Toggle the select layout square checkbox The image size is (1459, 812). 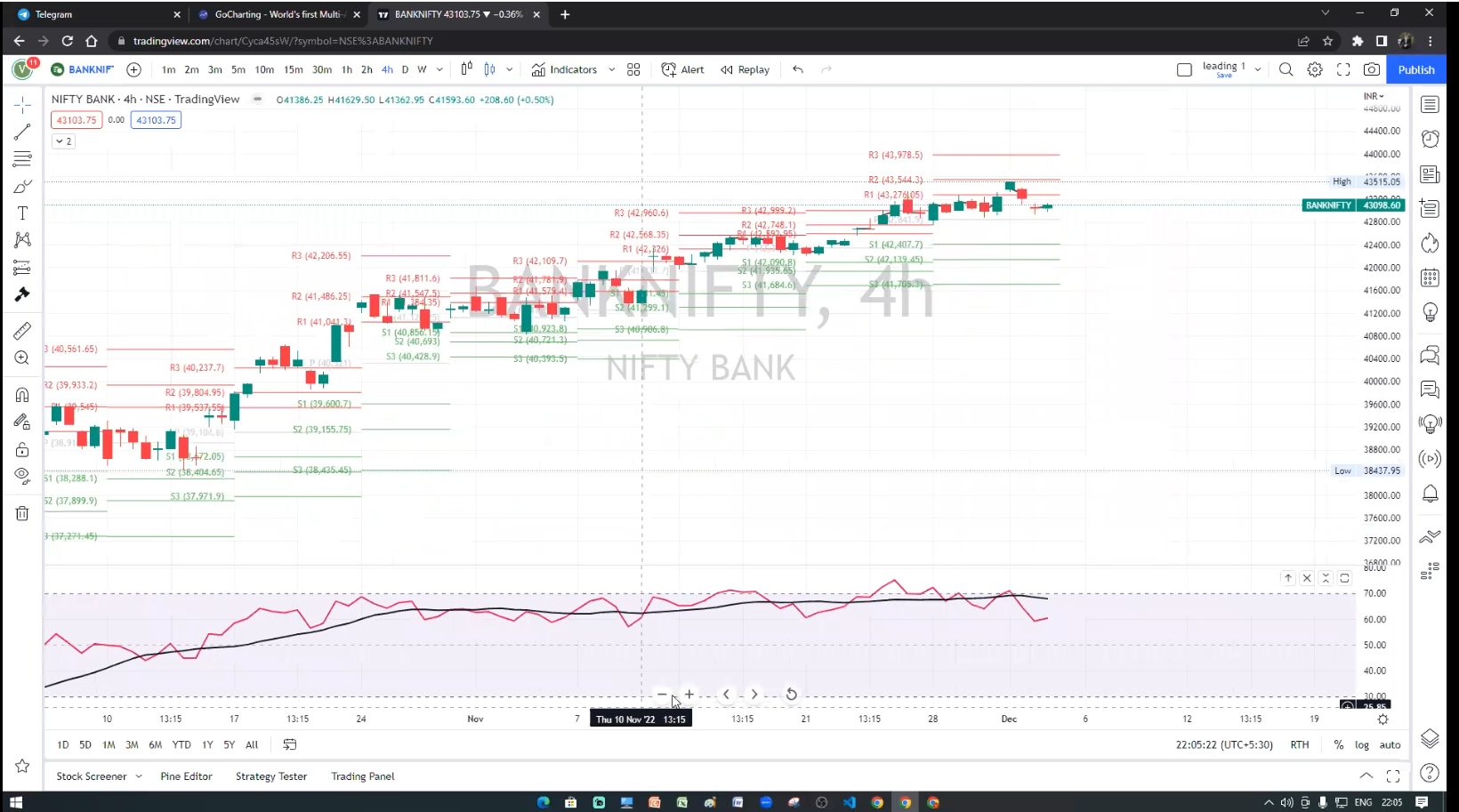(1184, 69)
